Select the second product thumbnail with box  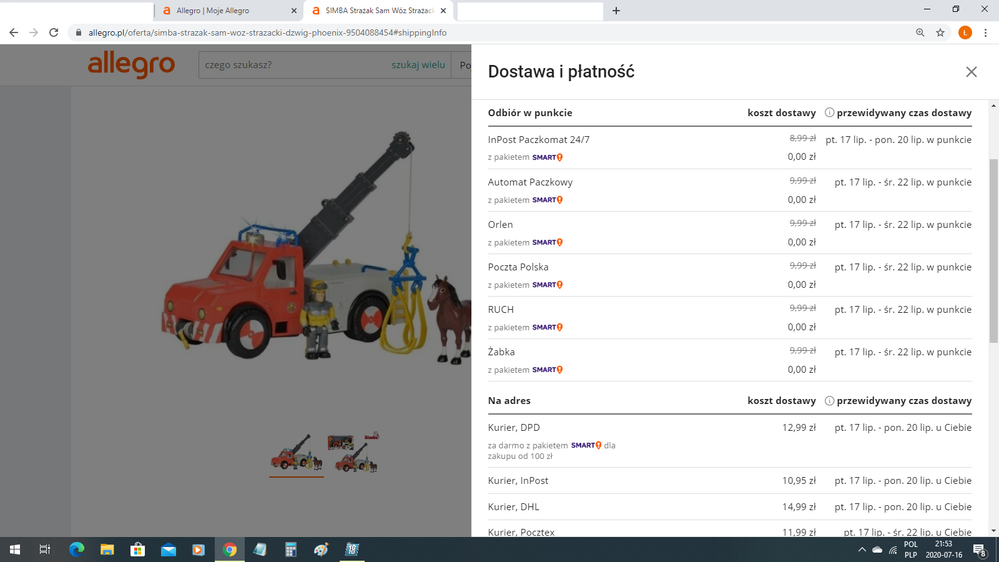coord(354,453)
